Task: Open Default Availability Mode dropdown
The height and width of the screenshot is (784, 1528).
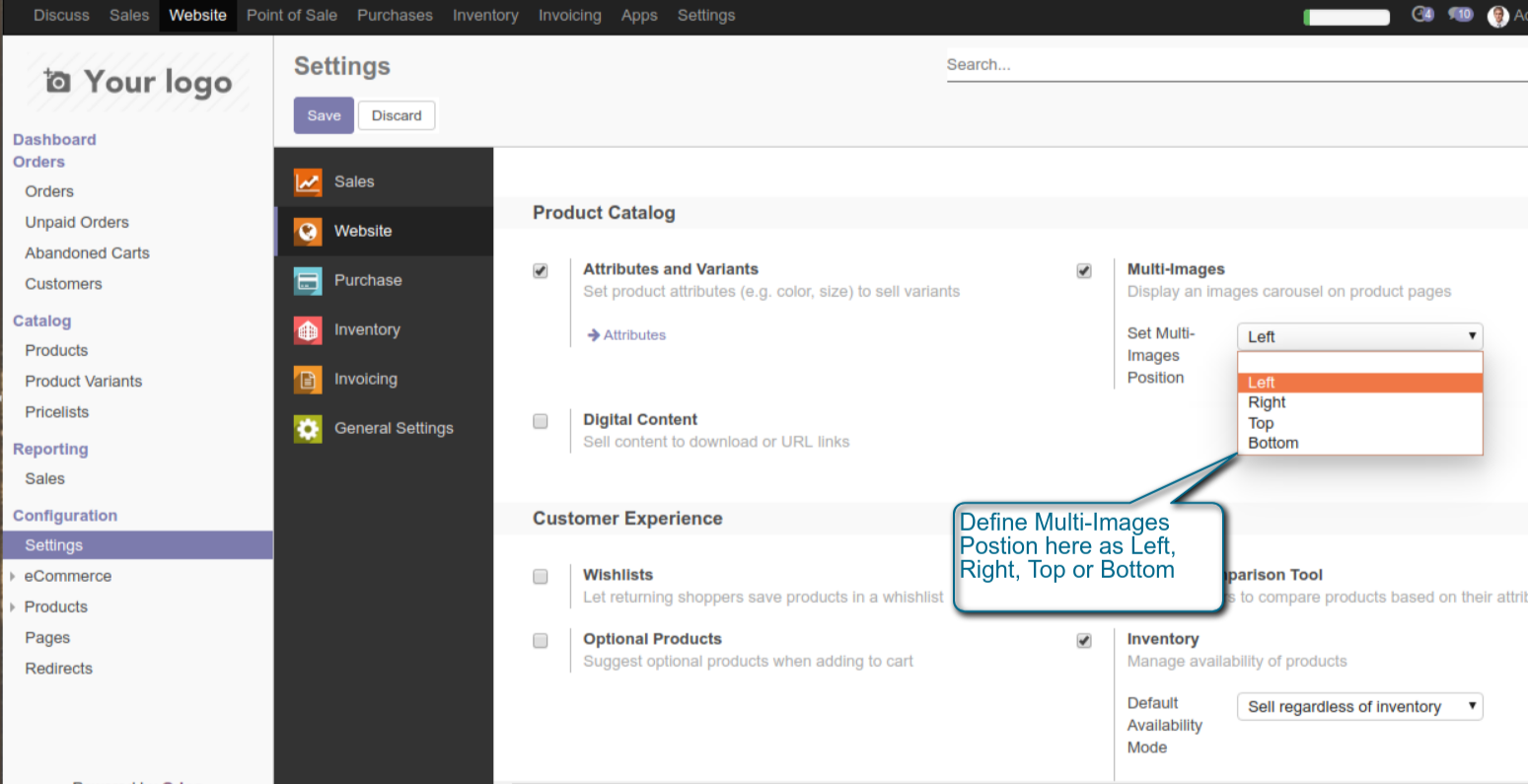Action: pos(1359,706)
